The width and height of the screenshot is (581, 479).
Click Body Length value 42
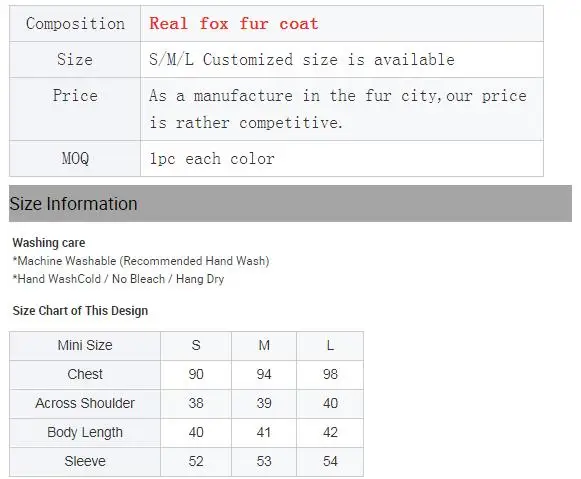click(x=330, y=433)
